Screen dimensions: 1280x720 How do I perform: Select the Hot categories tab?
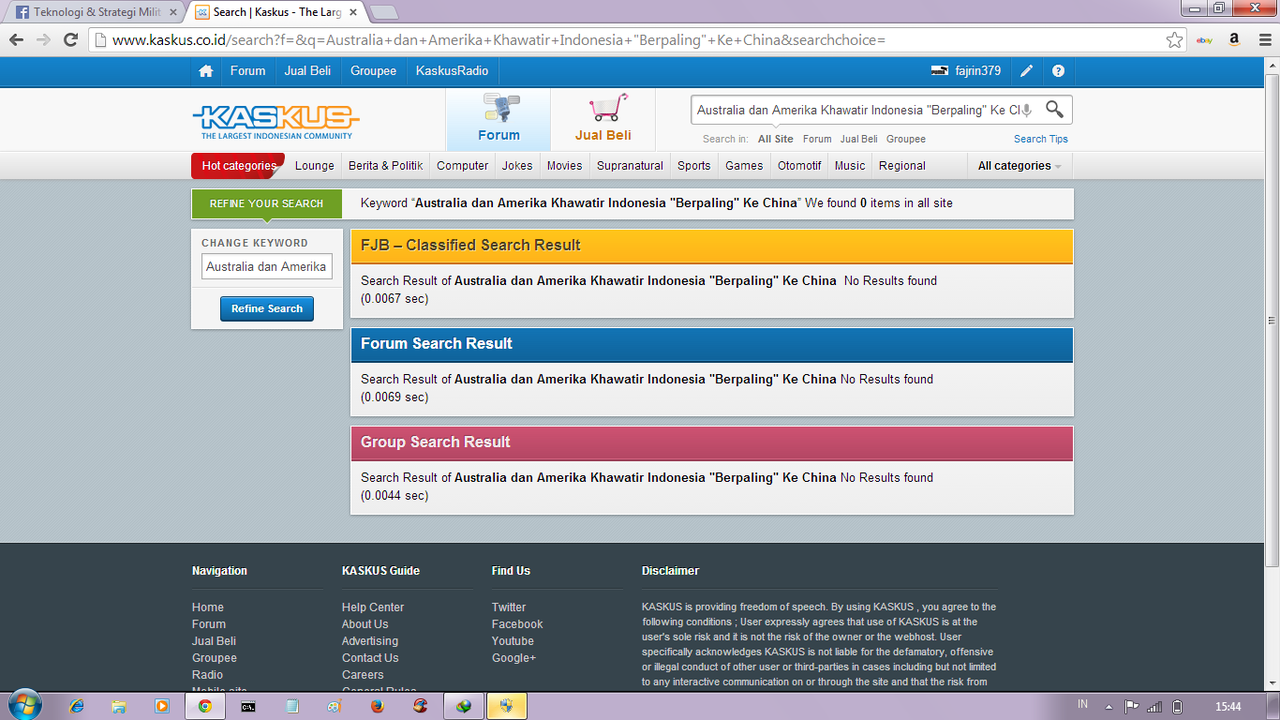coord(238,166)
